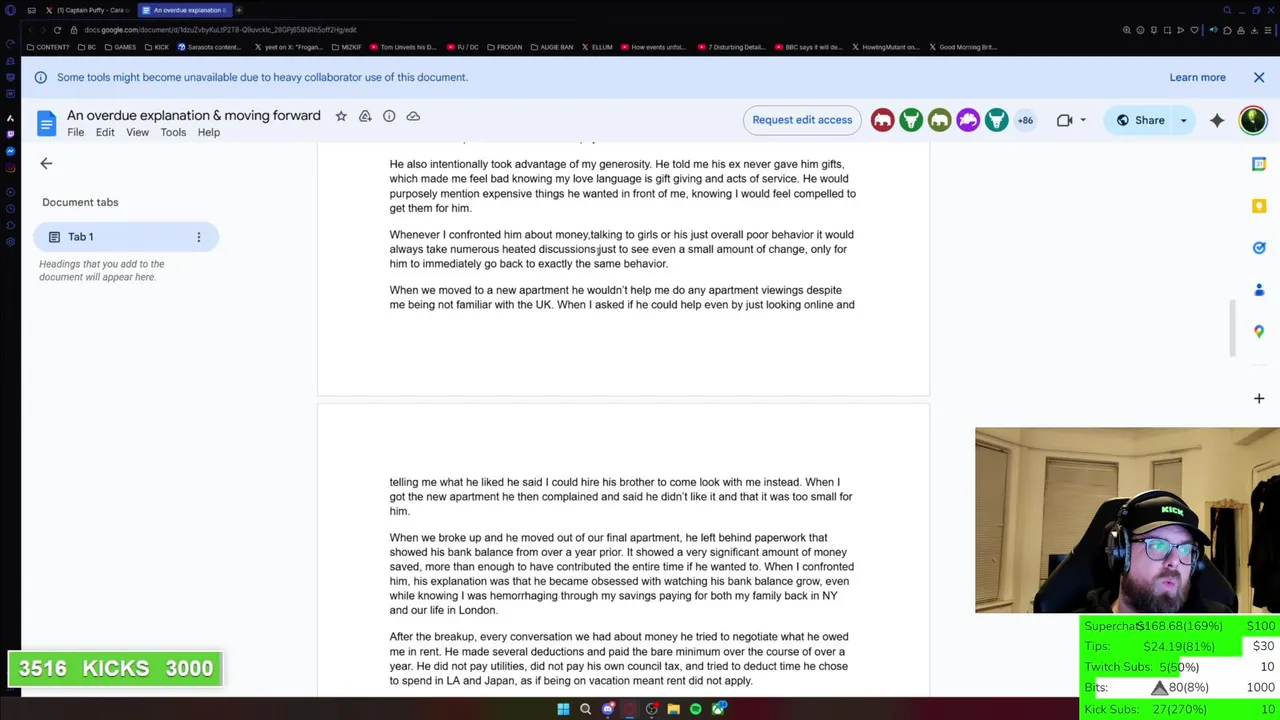Open Google Tasks side panel icon
Screen dimensions: 1280x720
(1259, 248)
